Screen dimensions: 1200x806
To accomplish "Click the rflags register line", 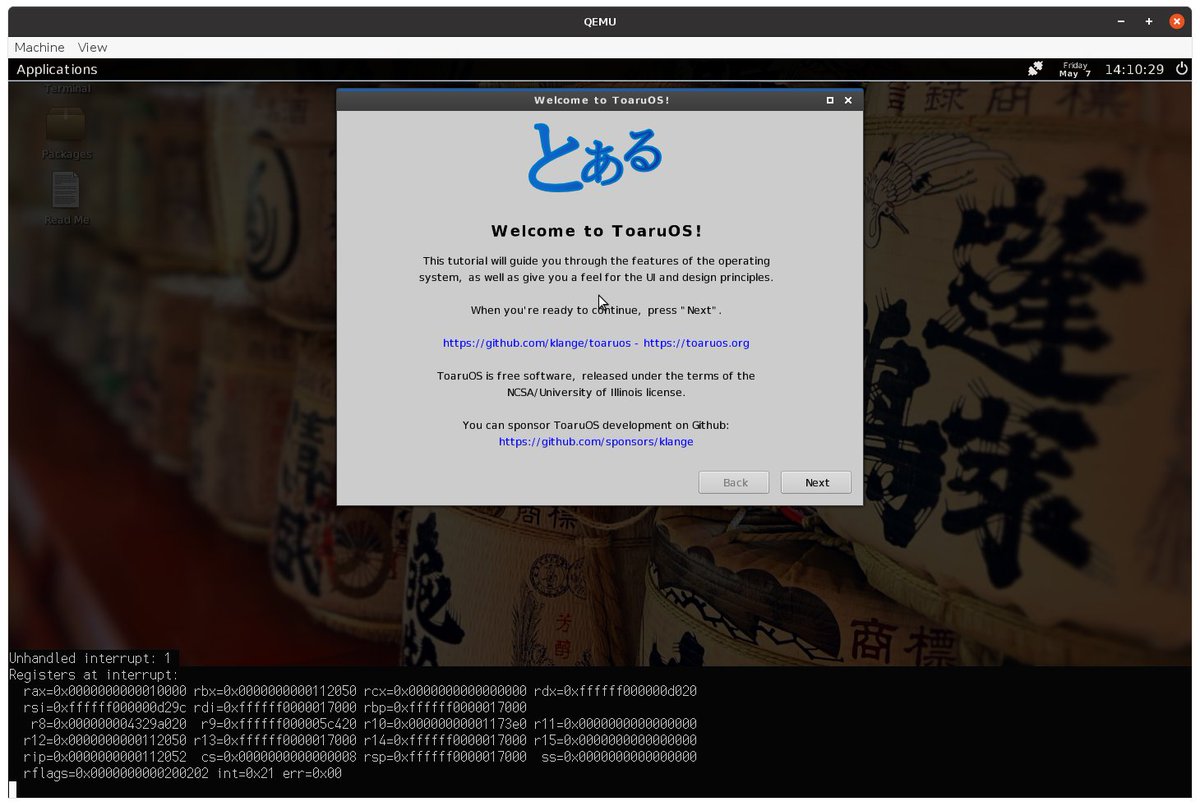I will (182, 773).
